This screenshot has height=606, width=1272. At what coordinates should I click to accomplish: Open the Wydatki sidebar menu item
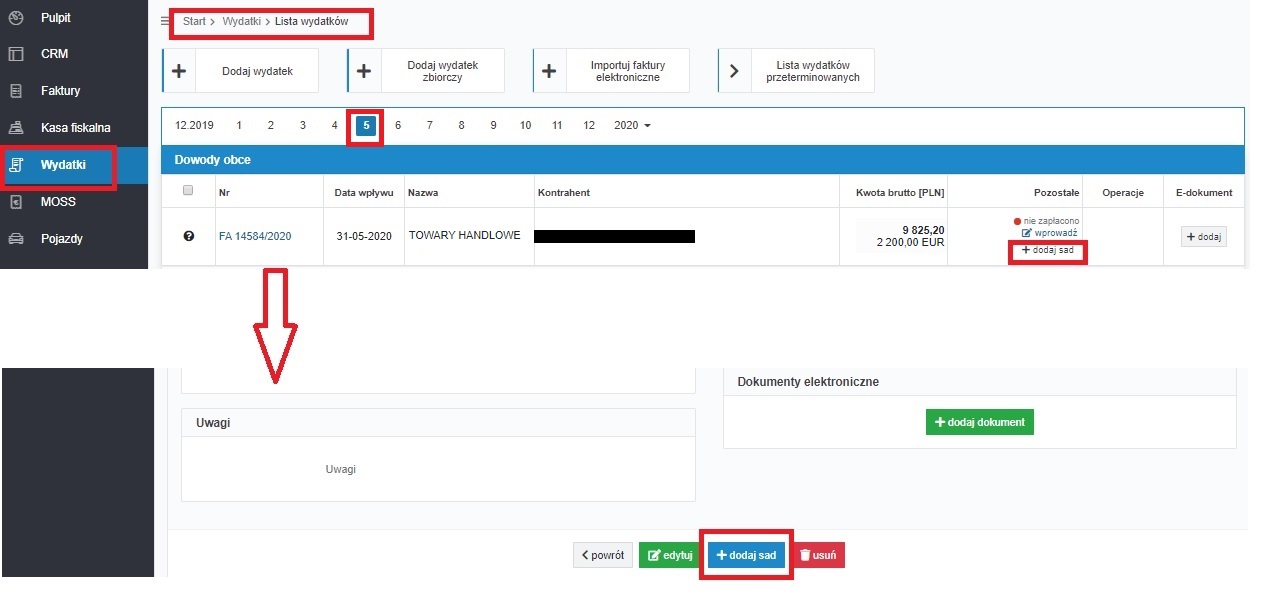point(62,165)
